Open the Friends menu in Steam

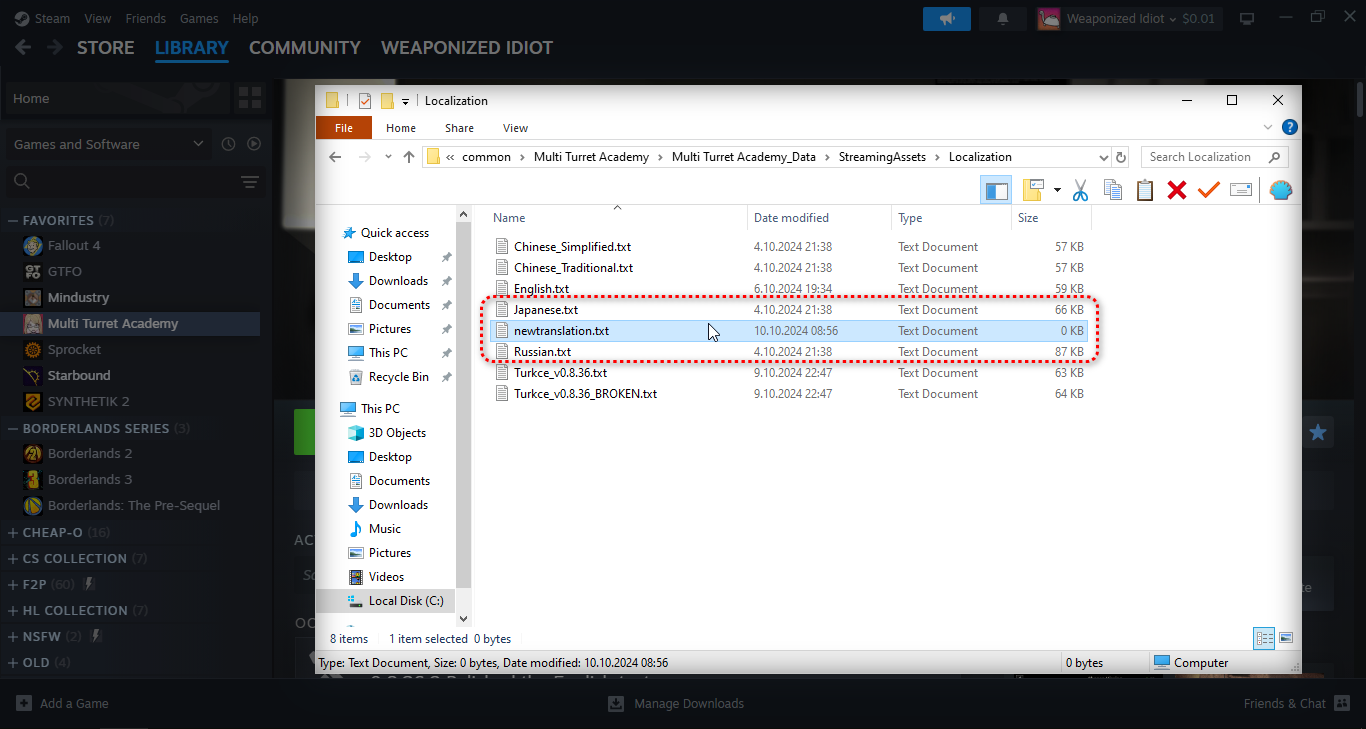click(146, 18)
